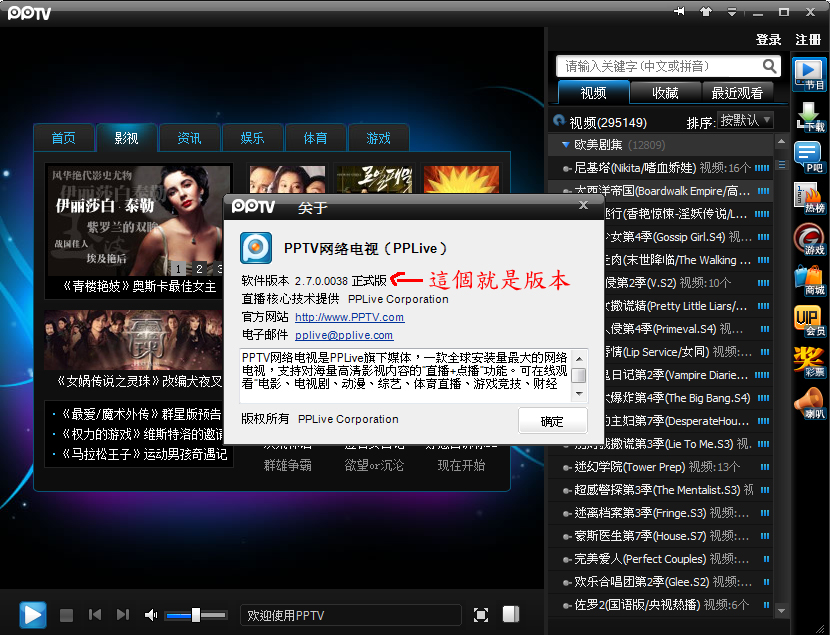This screenshot has width=830, height=635.
Task: Open 《最爱/魔术外传》群星版预告 headline
Action: tap(141, 414)
